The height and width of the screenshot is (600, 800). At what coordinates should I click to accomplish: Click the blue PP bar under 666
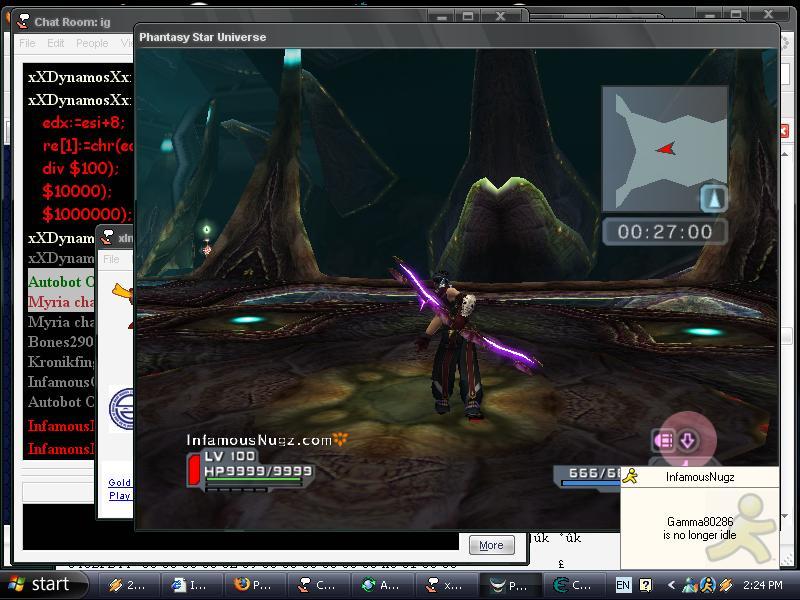click(x=590, y=483)
